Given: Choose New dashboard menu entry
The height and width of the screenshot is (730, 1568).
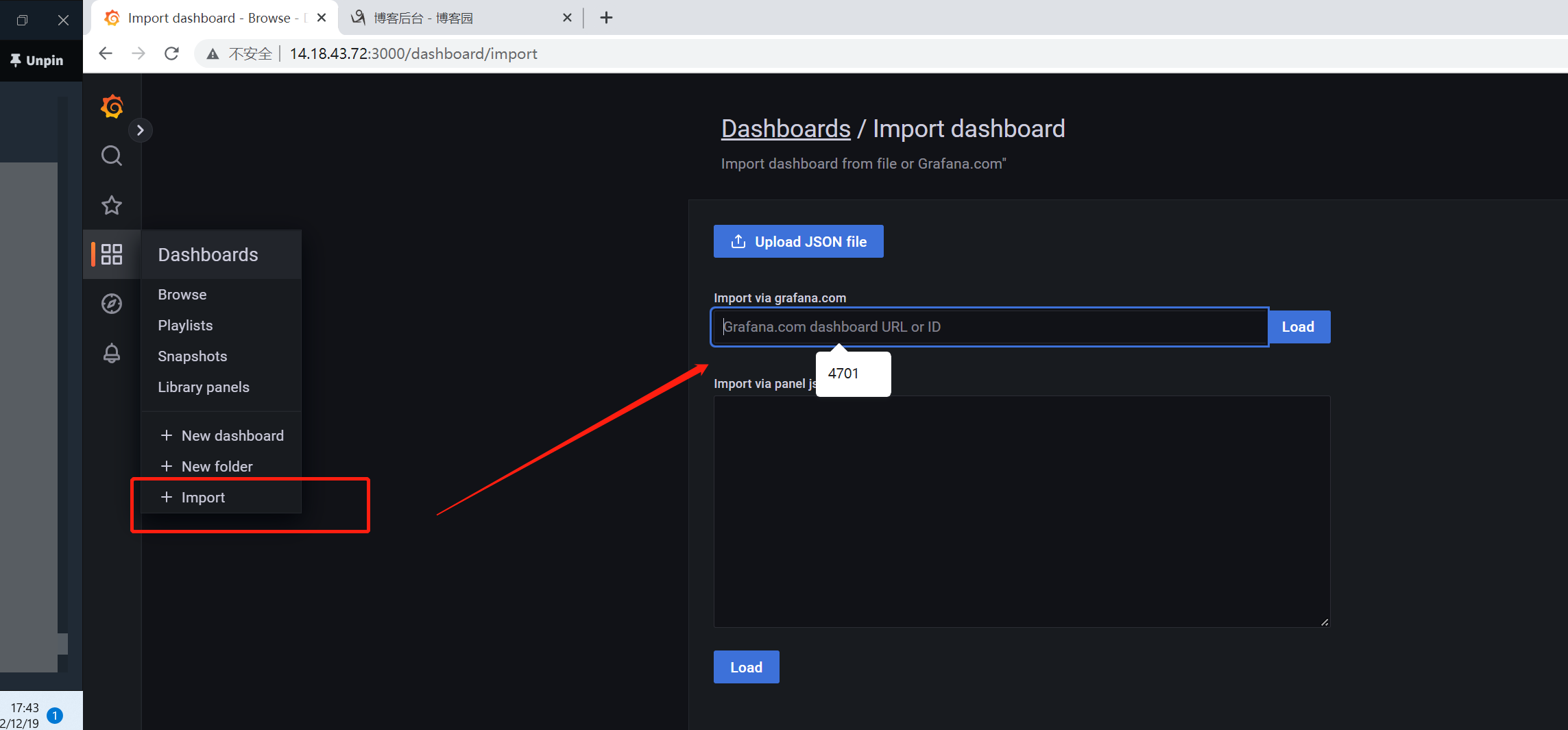Looking at the screenshot, I should [x=221, y=435].
